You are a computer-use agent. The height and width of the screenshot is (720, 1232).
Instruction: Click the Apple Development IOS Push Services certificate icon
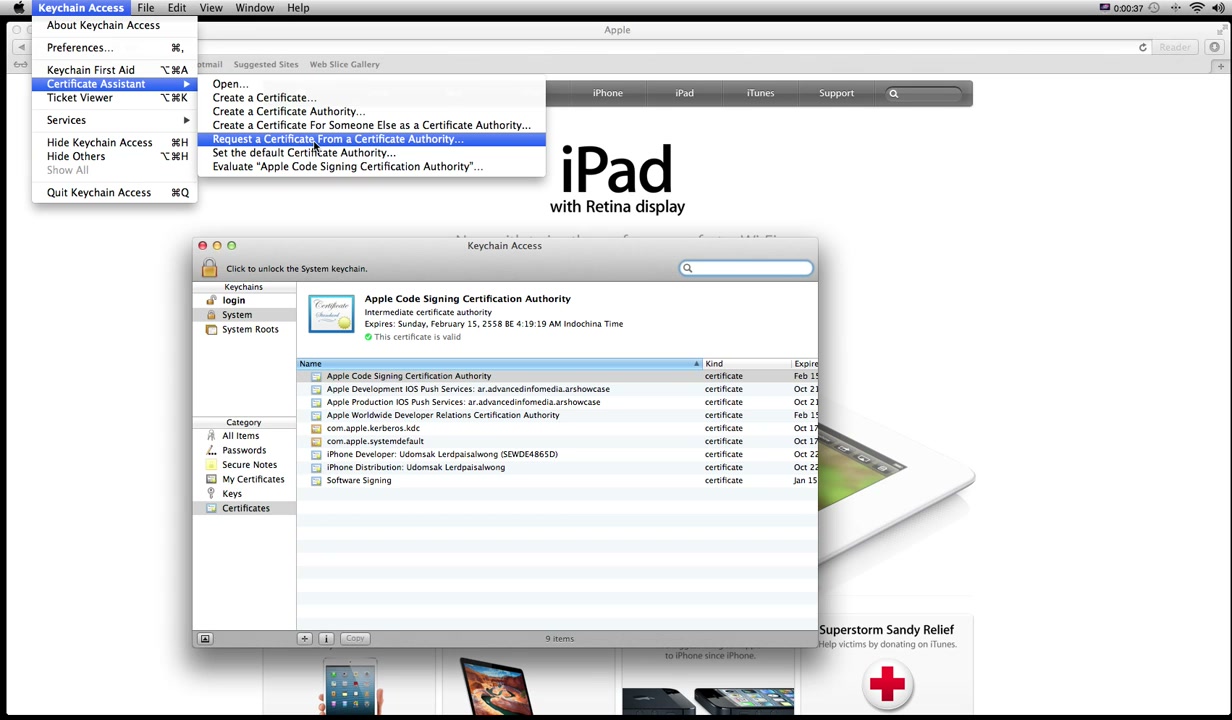pos(316,389)
